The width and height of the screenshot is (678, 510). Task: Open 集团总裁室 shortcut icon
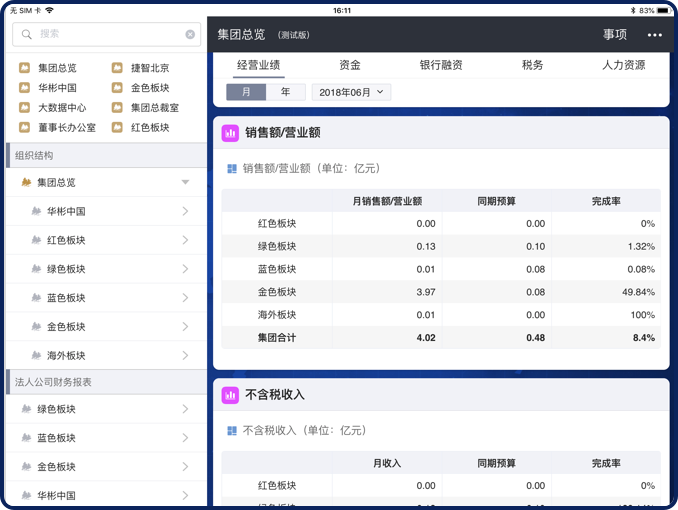tap(117, 108)
